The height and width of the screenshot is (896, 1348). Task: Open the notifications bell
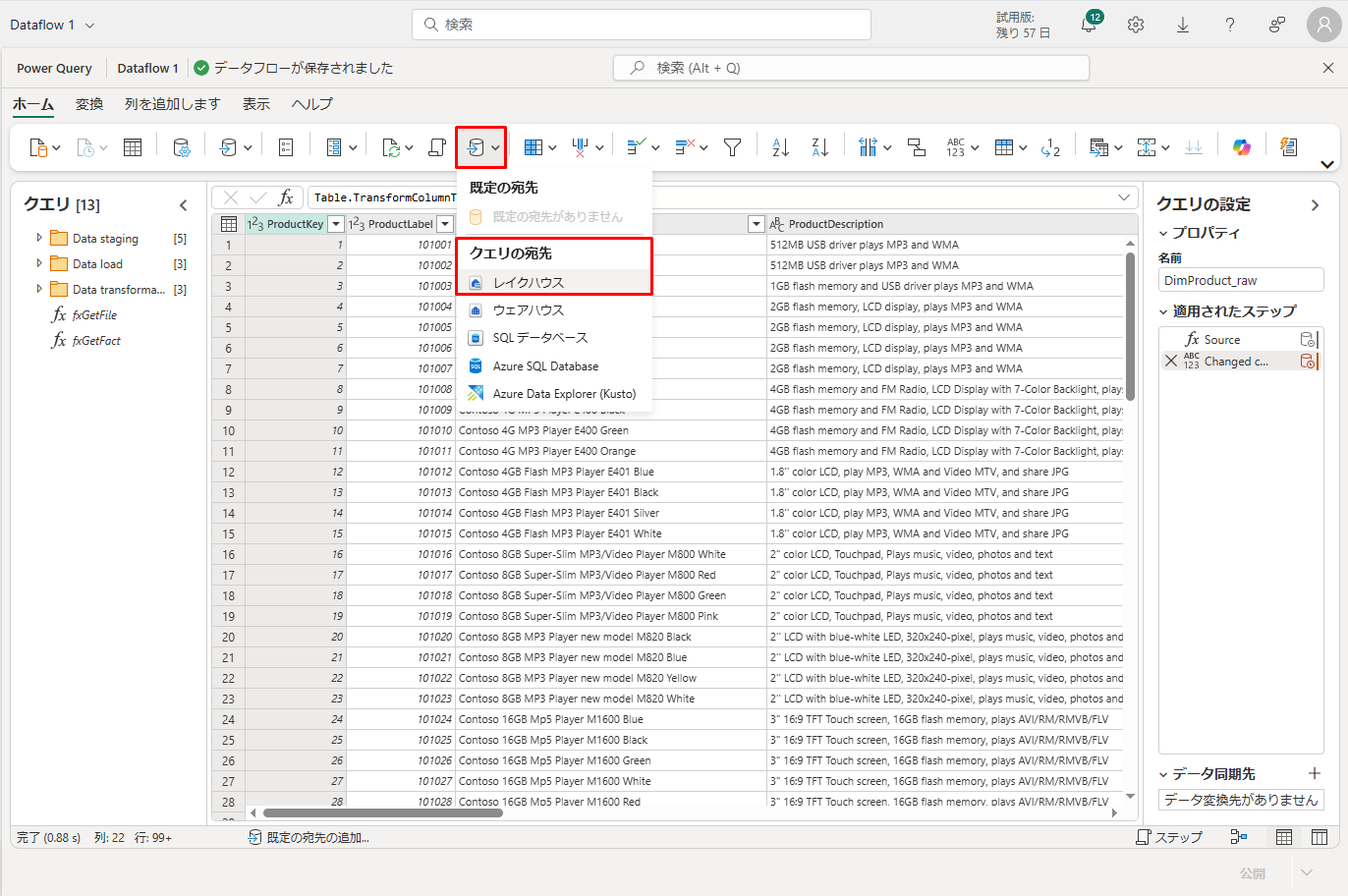[1089, 26]
